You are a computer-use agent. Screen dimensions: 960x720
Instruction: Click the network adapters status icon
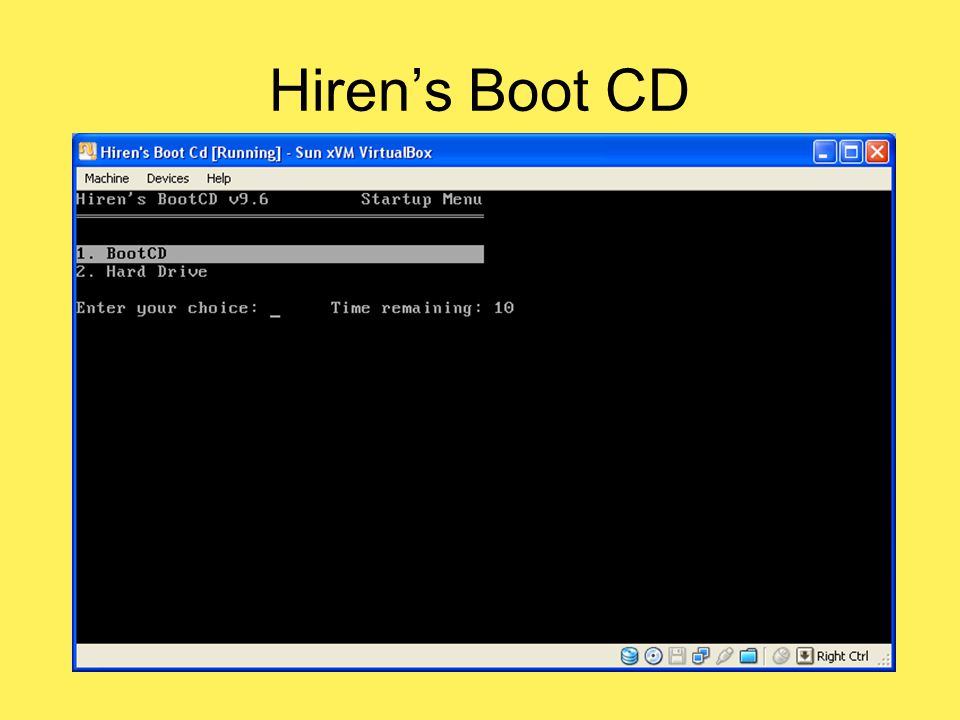point(702,655)
